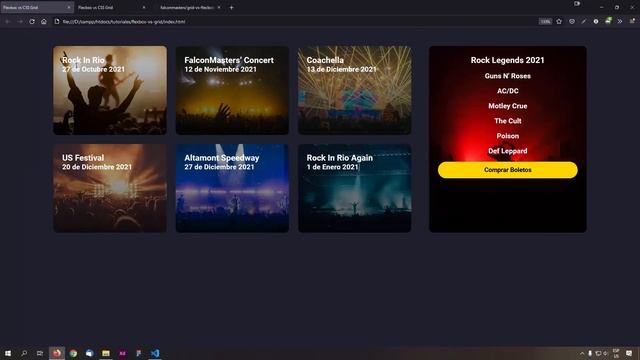Close the second Flexbox vs CSS Grid tab
The height and width of the screenshot is (360, 640).
coord(144,7)
